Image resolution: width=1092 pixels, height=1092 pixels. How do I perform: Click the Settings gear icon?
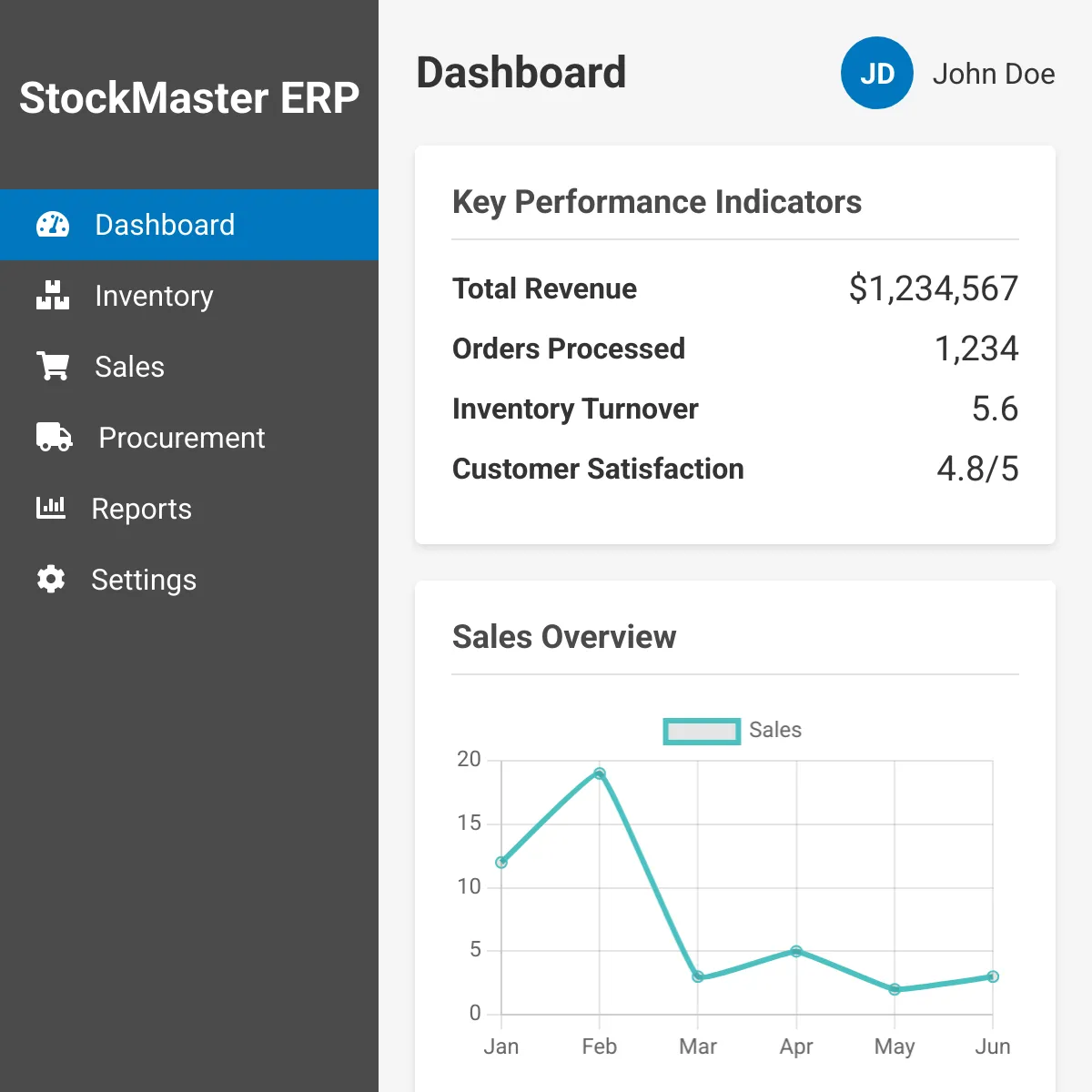[x=51, y=580]
